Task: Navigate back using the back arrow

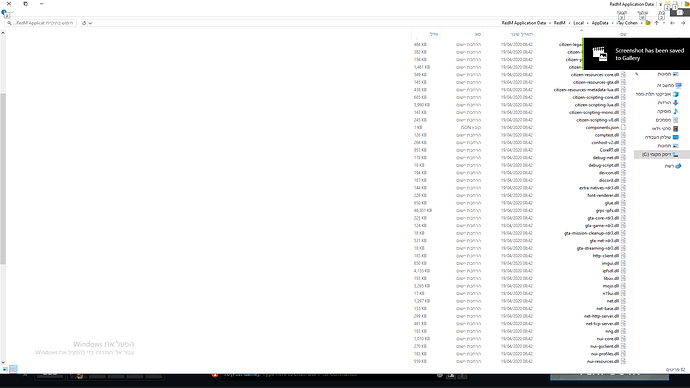Action: click(683, 23)
